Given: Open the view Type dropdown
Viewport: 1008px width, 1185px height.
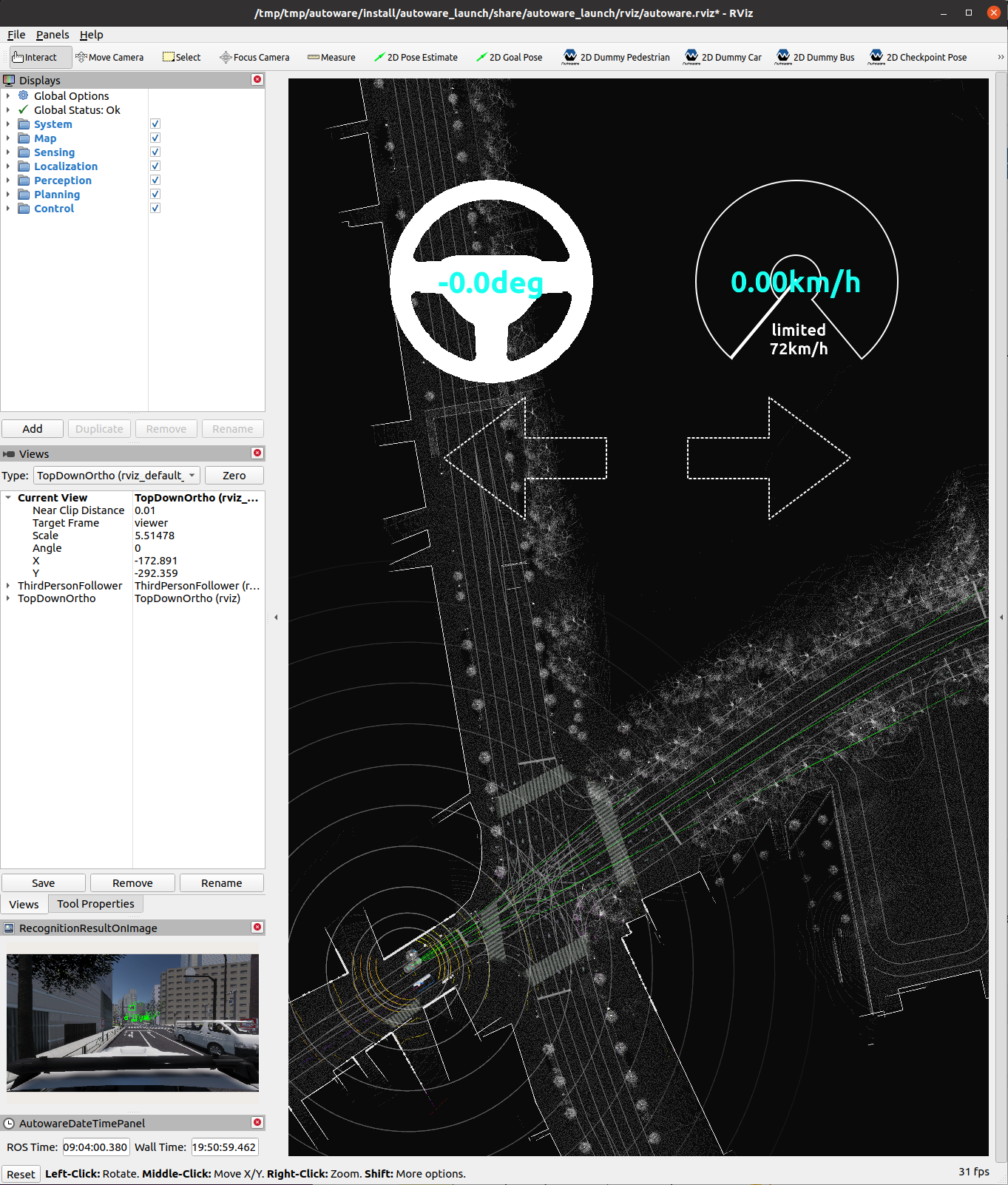Looking at the screenshot, I should (116, 476).
